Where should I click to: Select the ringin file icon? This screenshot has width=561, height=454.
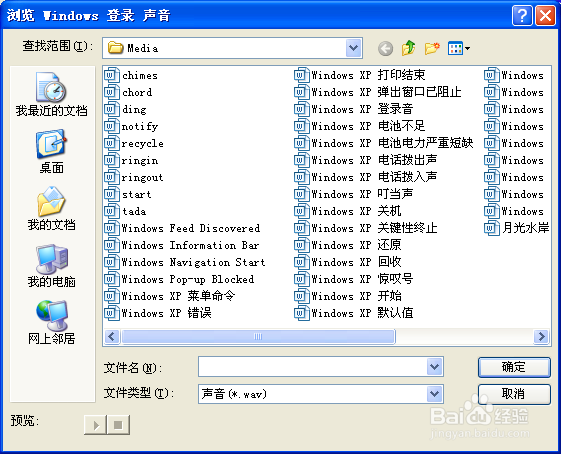(x=112, y=160)
